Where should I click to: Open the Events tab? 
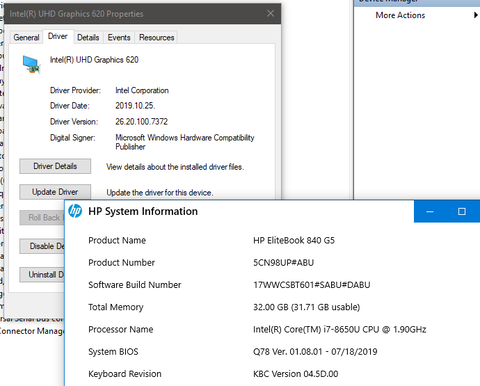[119, 37]
